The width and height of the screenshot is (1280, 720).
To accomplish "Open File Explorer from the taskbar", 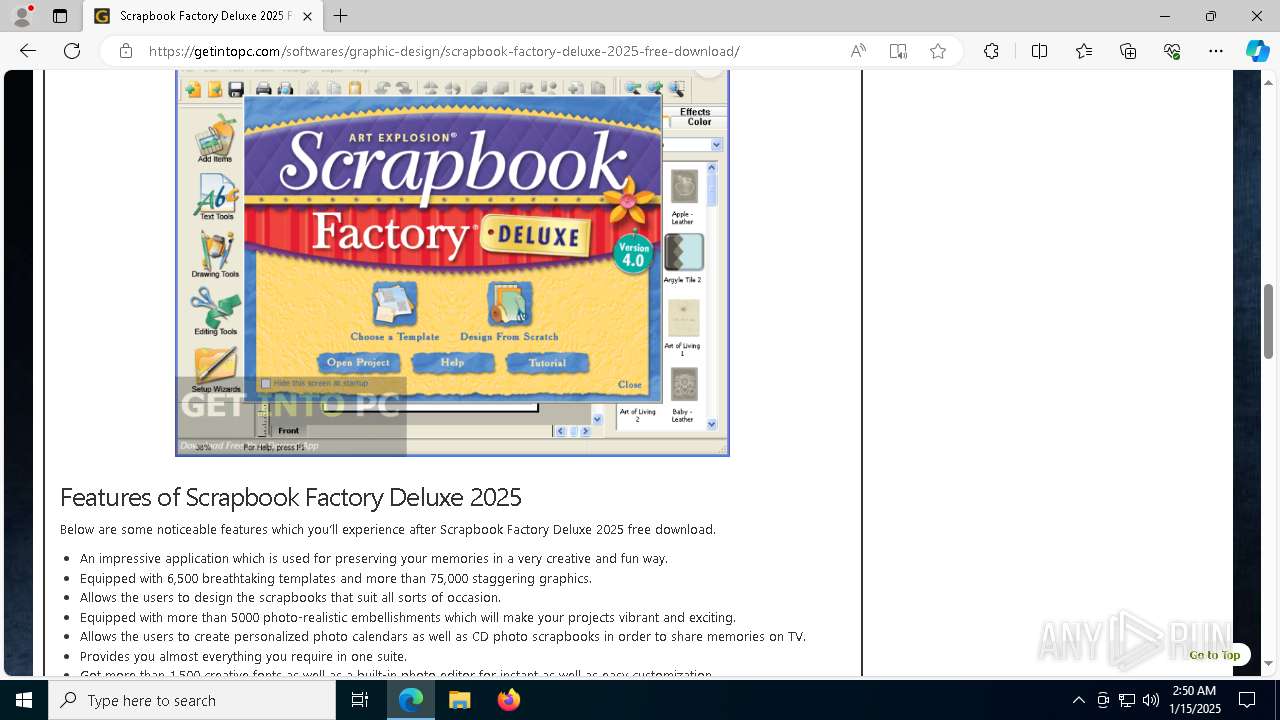I will tap(459, 700).
